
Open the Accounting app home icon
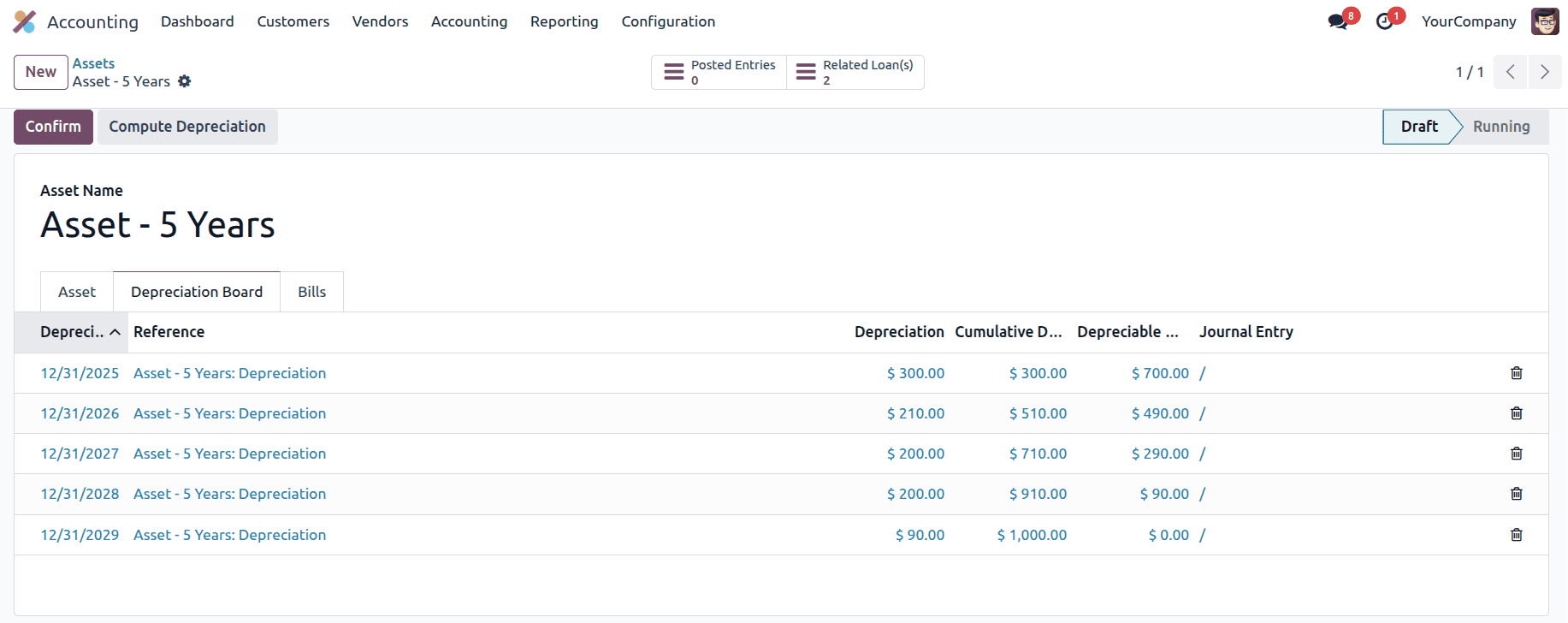click(x=25, y=21)
